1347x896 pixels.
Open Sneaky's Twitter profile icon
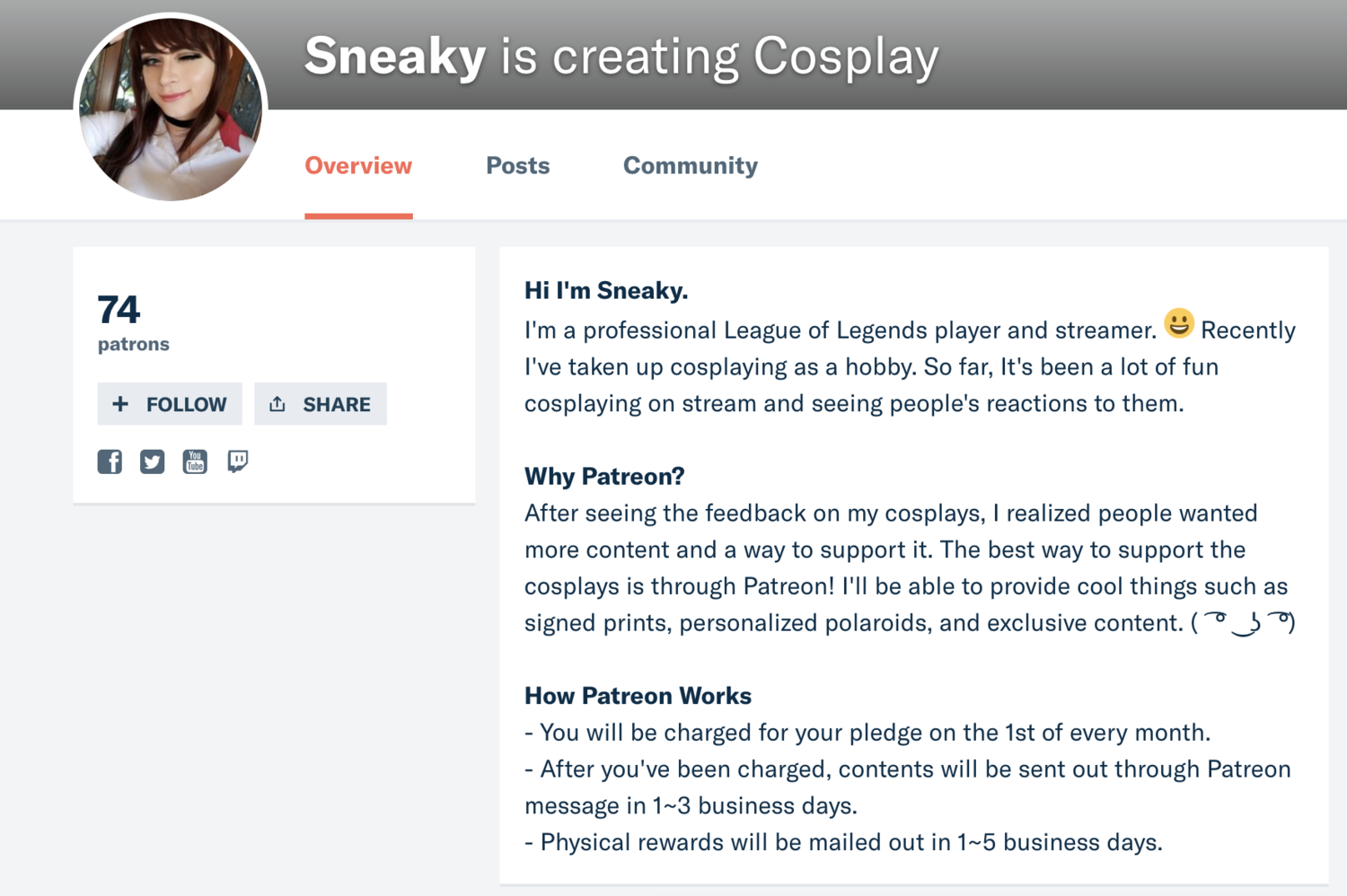152,461
